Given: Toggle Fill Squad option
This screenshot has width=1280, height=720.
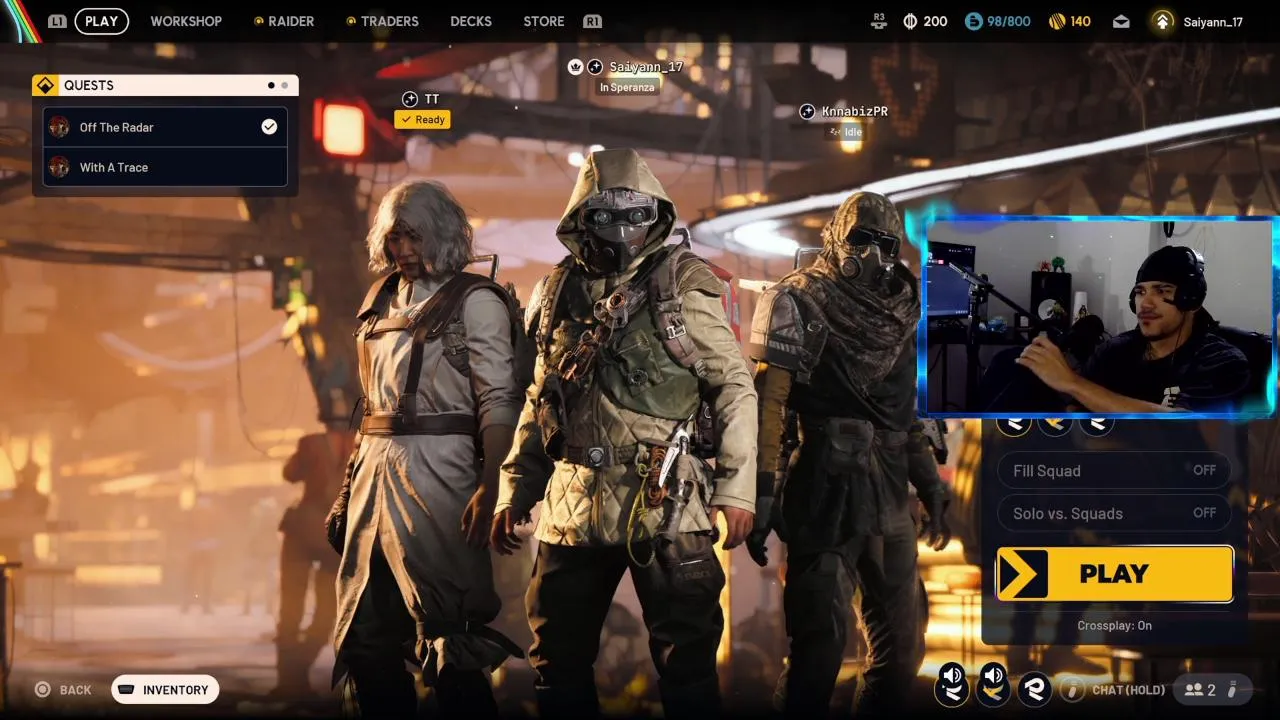Looking at the screenshot, I should [x=1114, y=471].
